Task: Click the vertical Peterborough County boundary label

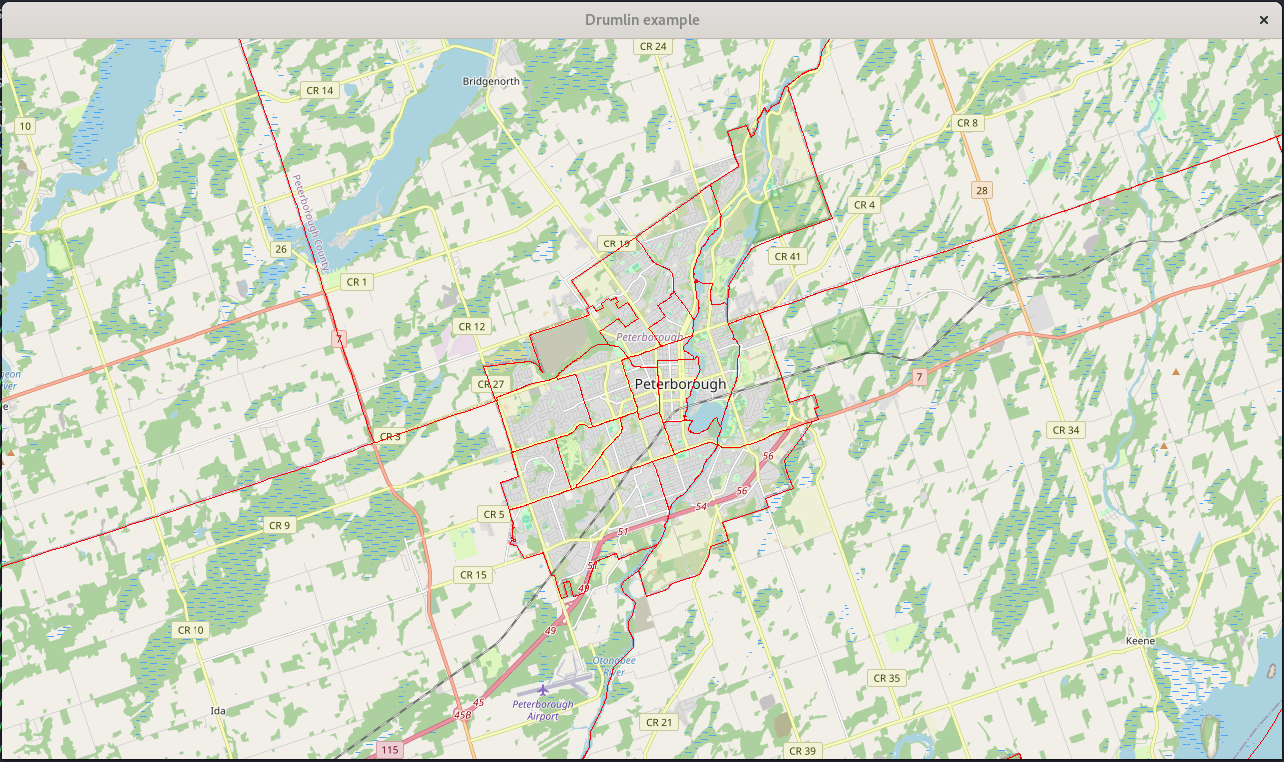Action: click(310, 225)
